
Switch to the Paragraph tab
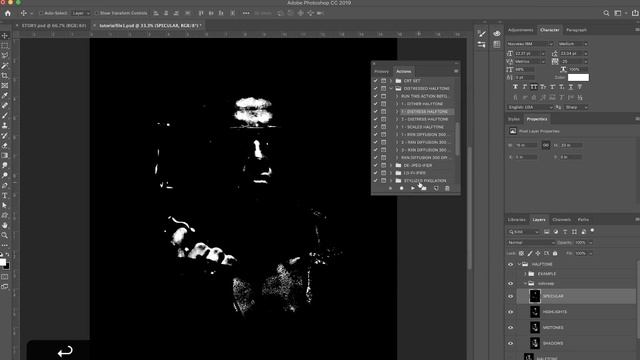pyautogui.click(x=576, y=30)
